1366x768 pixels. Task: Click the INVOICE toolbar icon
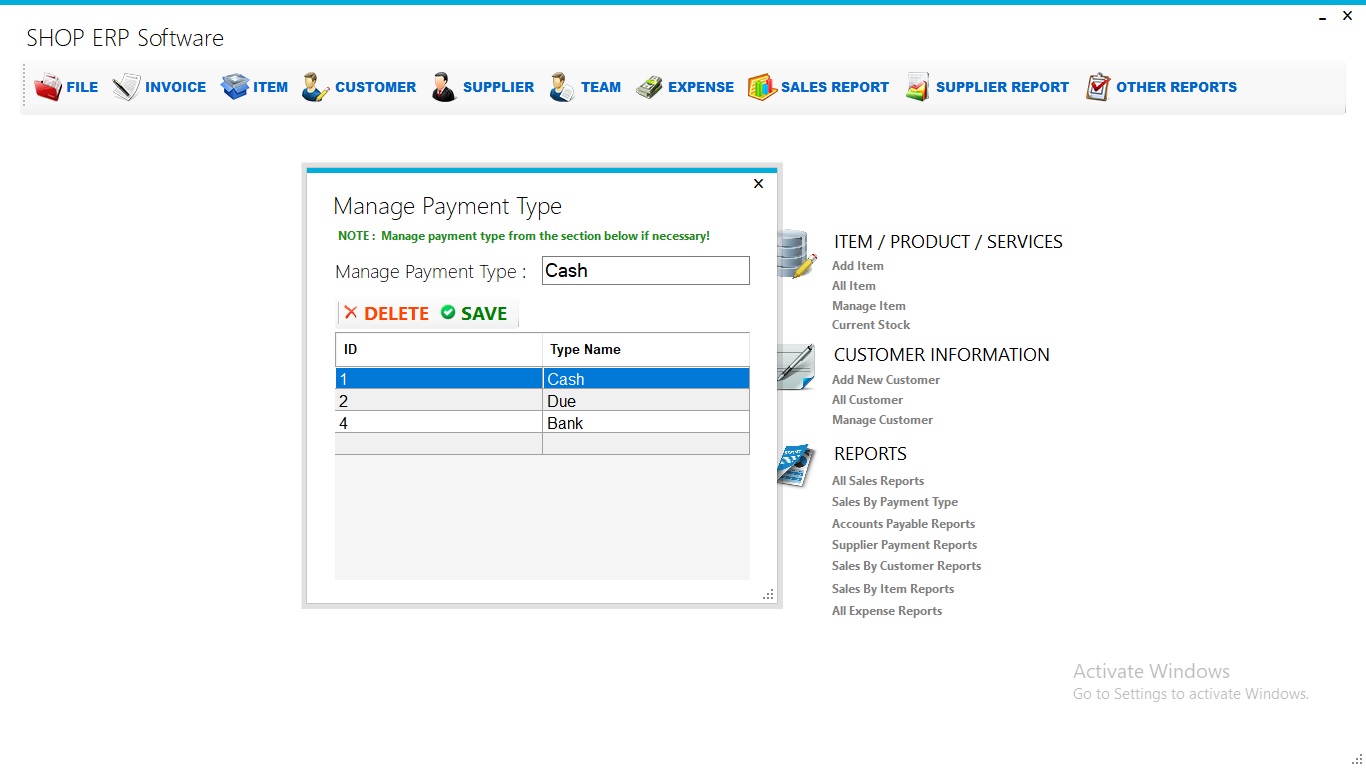[x=126, y=86]
